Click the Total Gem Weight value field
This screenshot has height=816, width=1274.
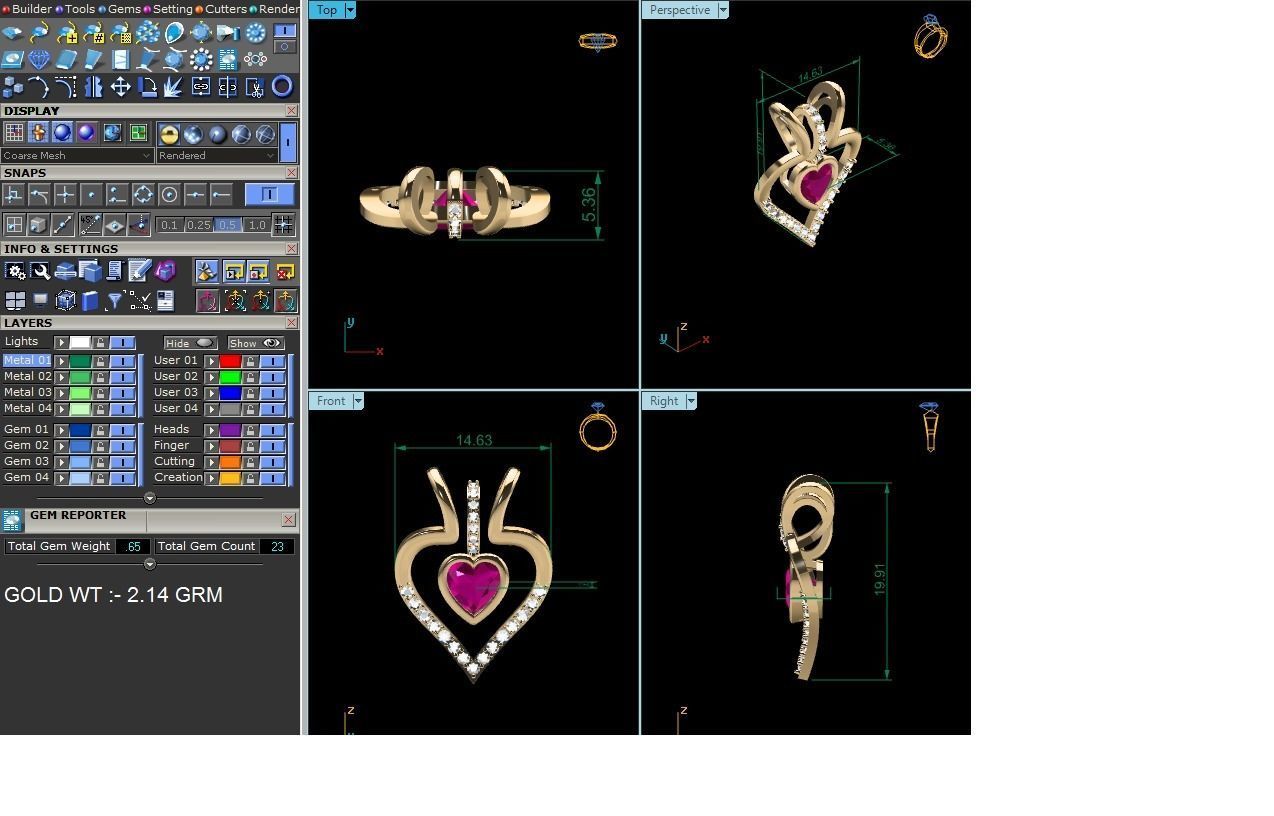click(x=133, y=546)
